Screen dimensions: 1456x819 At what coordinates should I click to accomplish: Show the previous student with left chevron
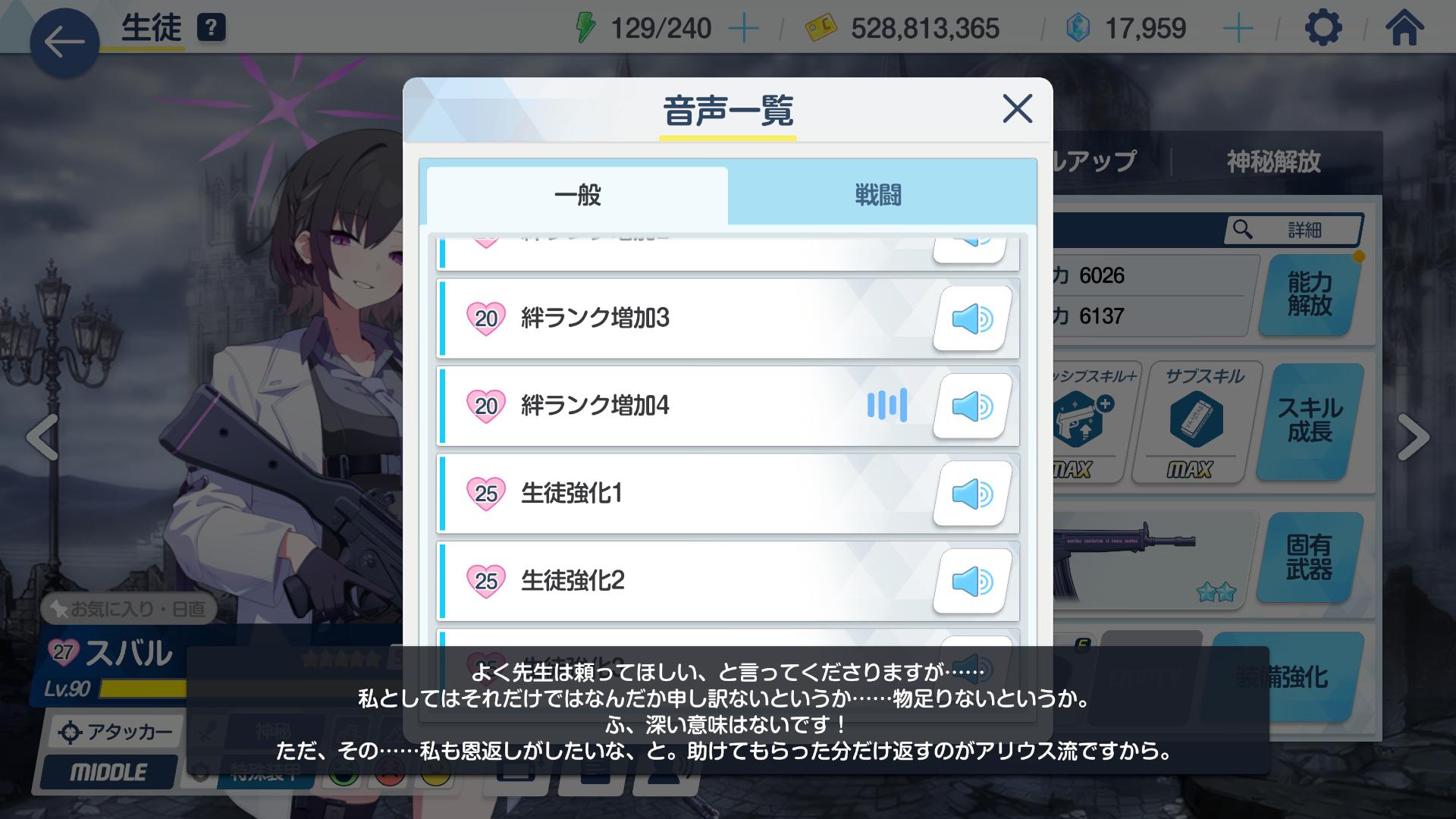pyautogui.click(x=42, y=438)
